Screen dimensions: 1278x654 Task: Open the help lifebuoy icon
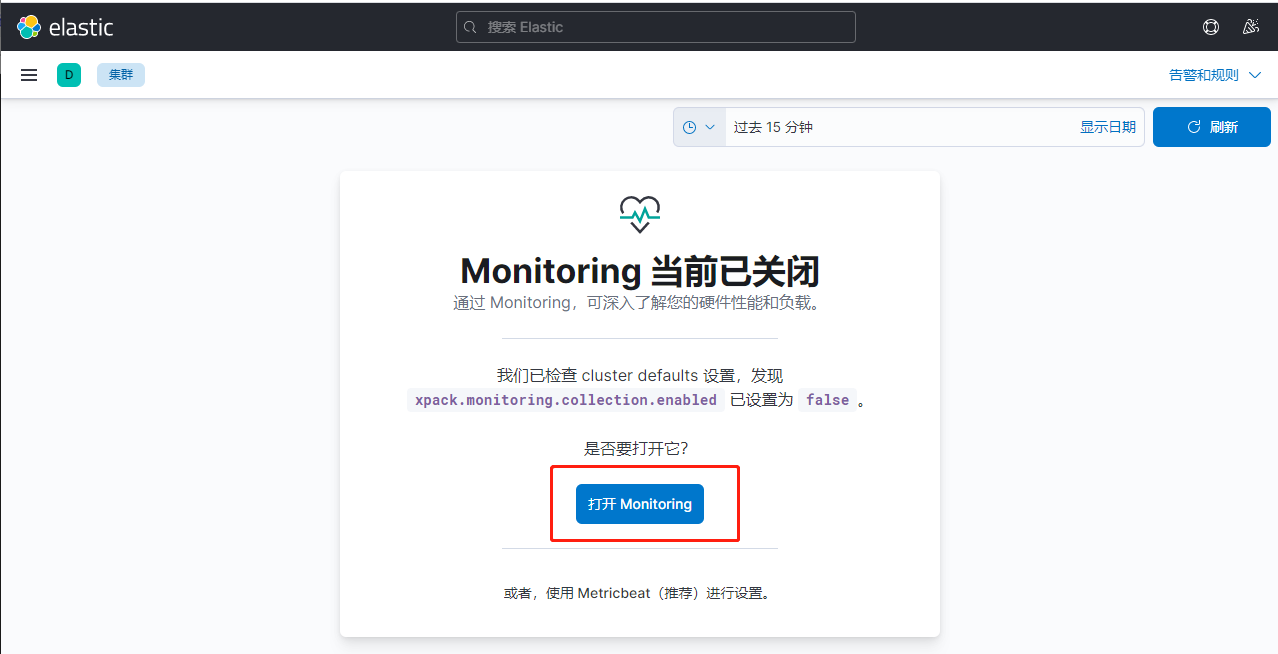(x=1211, y=27)
